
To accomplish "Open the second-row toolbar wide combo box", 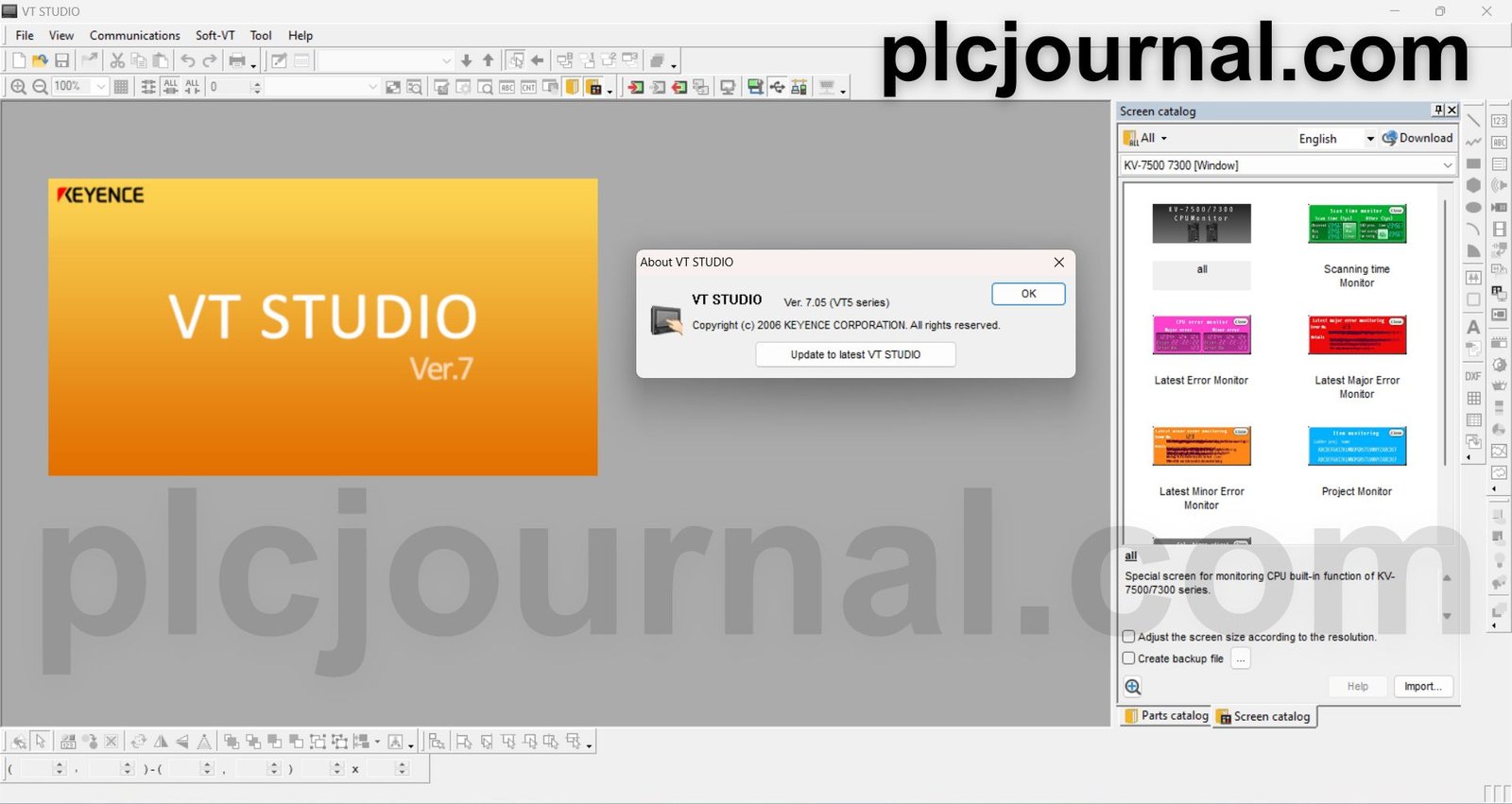I will tap(324, 87).
